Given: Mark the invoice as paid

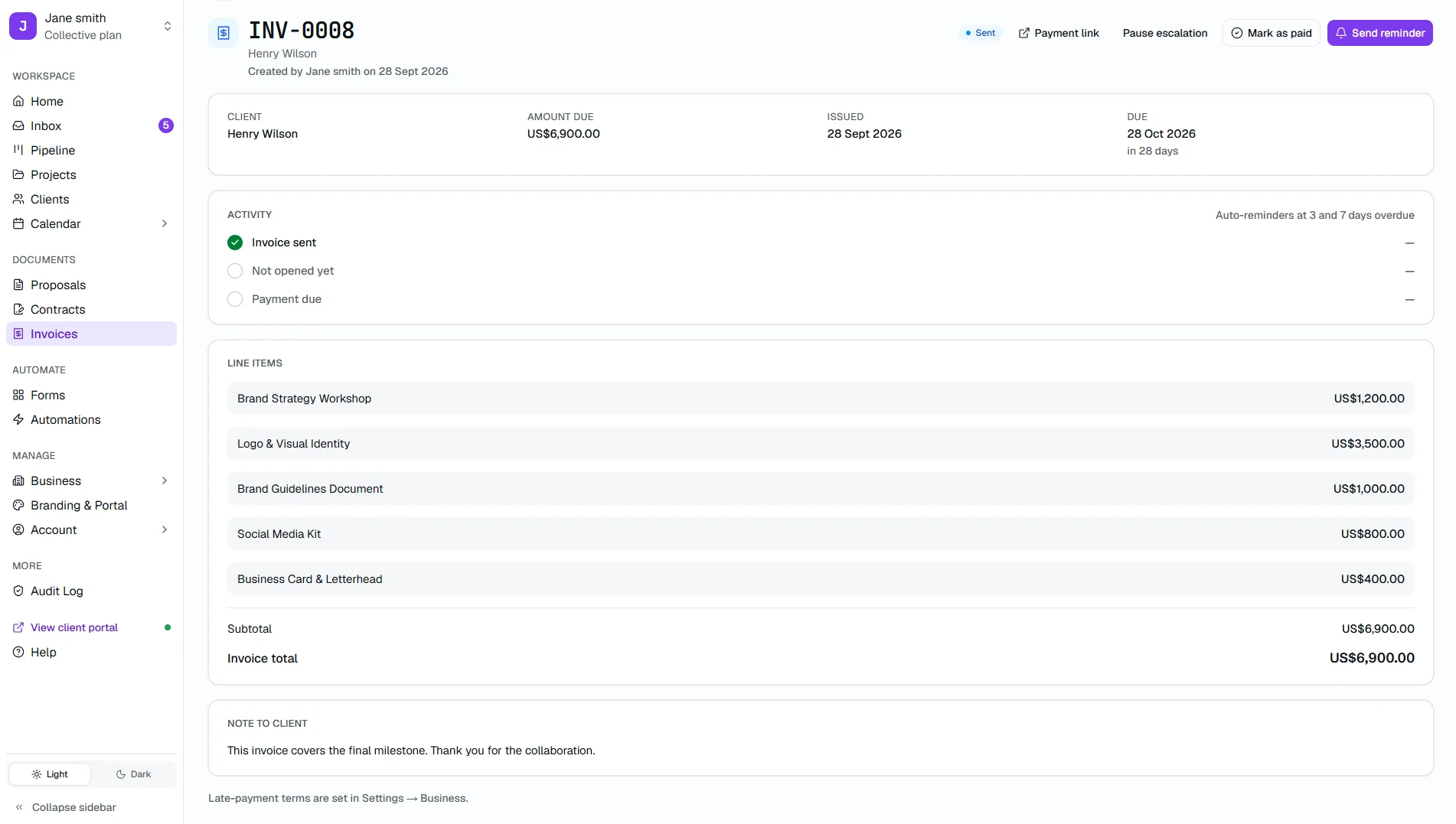Looking at the screenshot, I should 1271,33.
